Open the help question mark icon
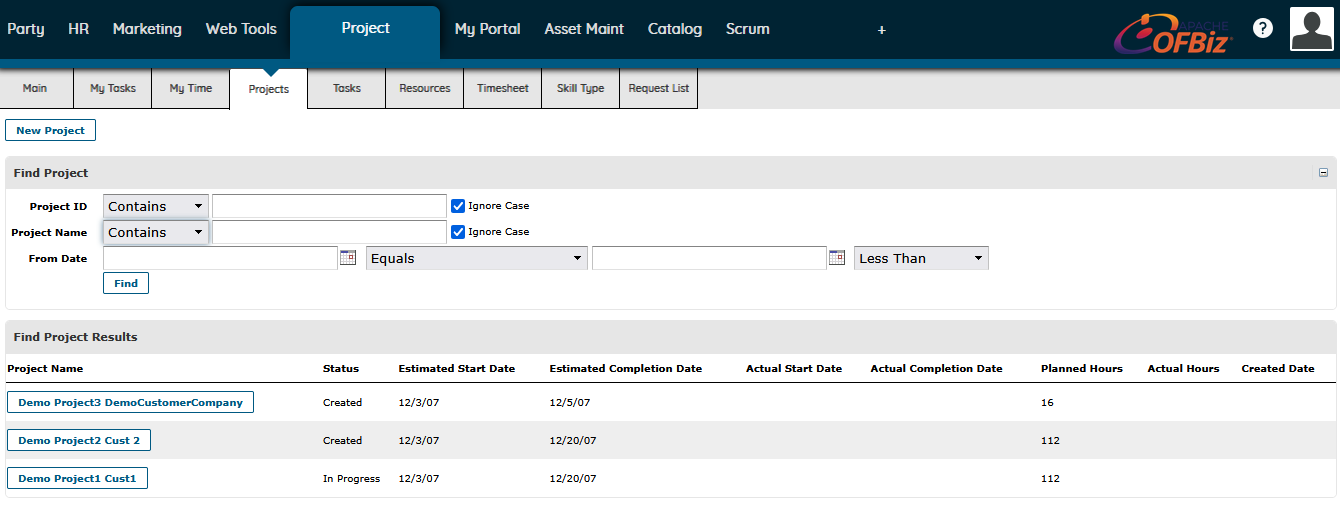 [1263, 29]
